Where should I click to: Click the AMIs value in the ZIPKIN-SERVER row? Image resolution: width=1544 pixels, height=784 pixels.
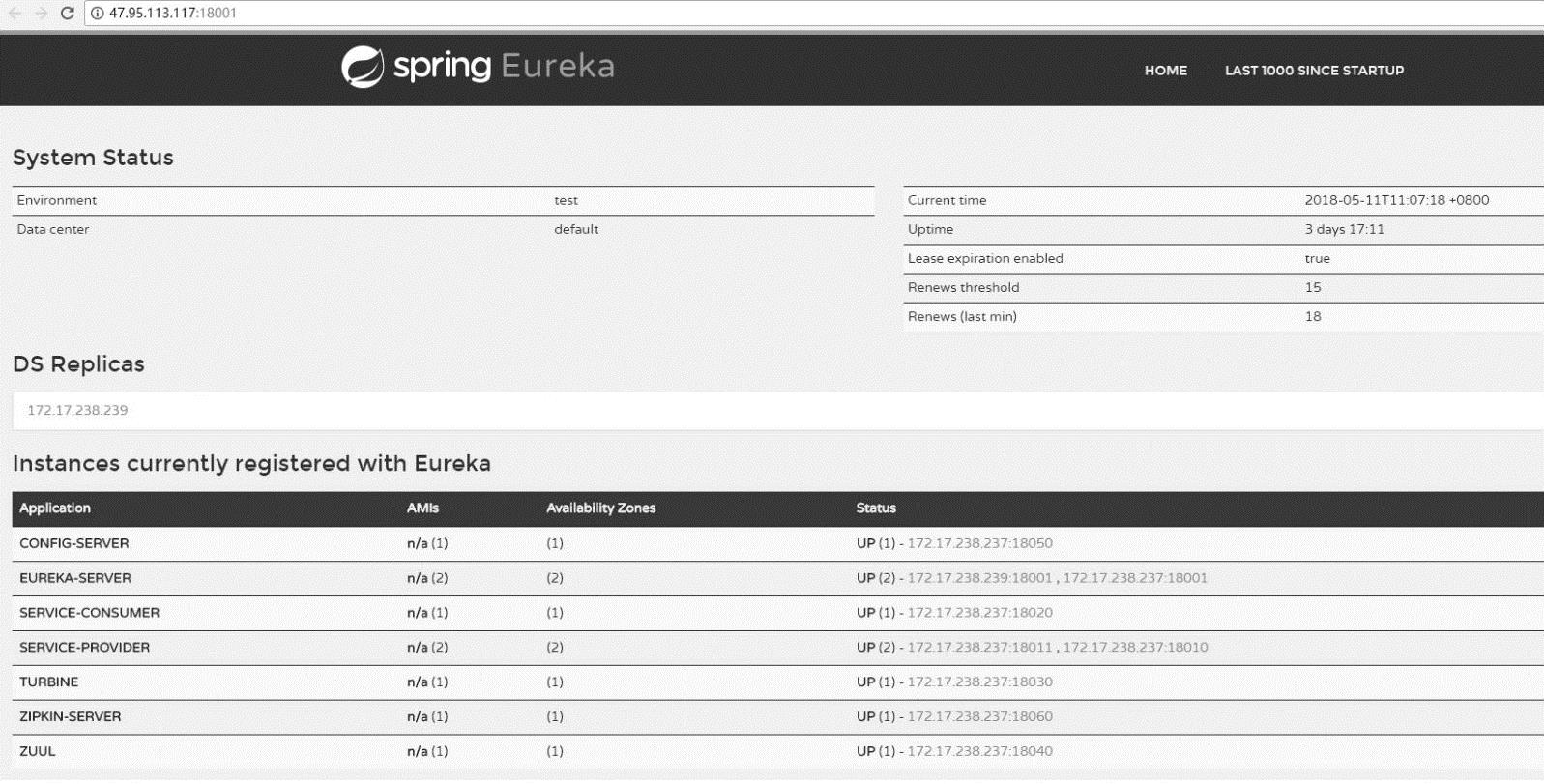[427, 717]
